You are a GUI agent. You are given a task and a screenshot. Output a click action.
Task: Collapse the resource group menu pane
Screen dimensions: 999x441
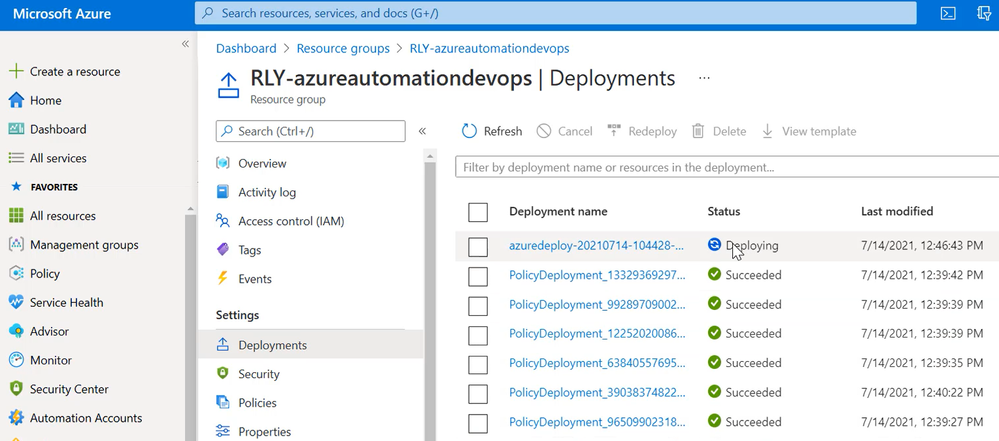point(422,131)
